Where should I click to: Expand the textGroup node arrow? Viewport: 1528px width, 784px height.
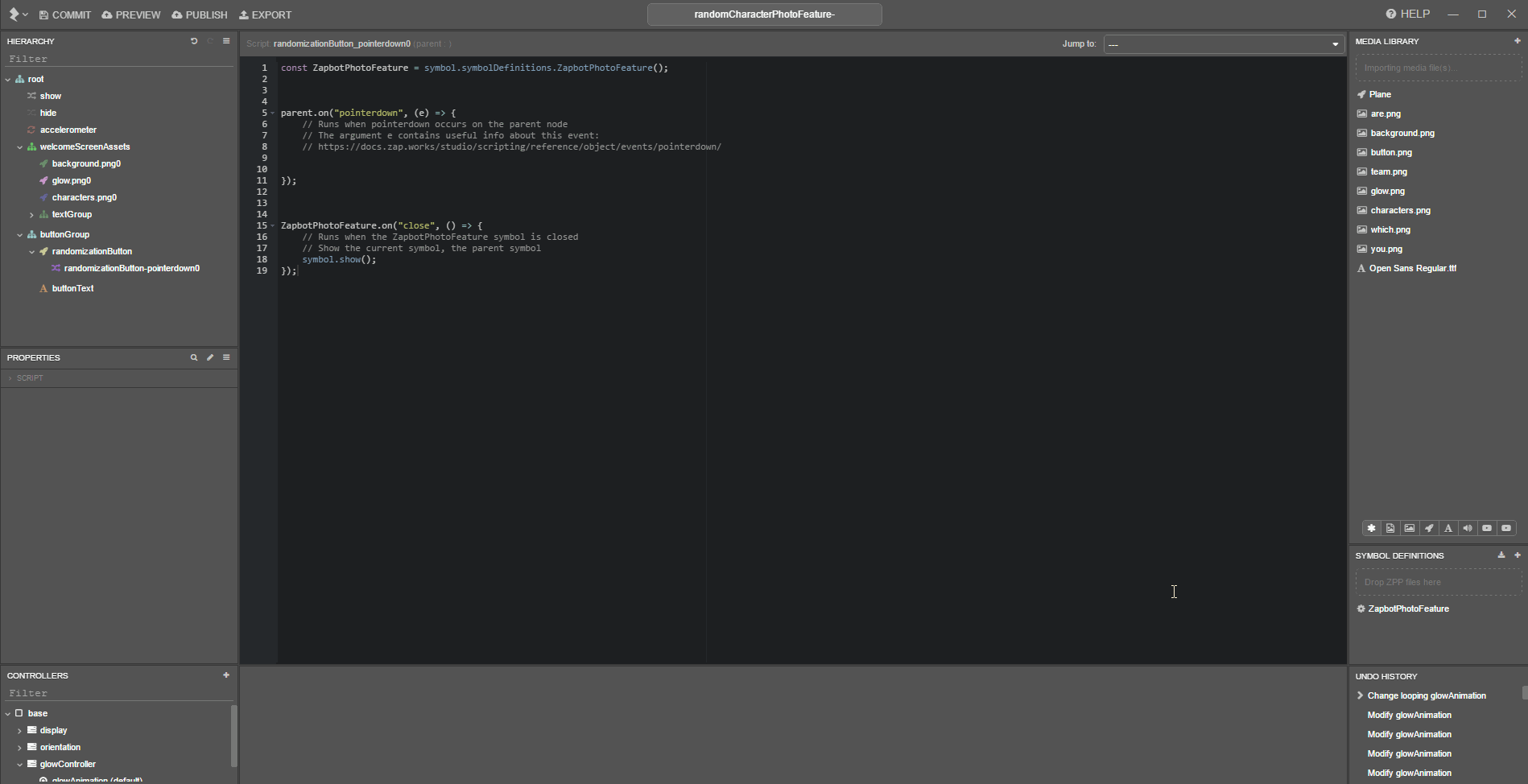pyautogui.click(x=31, y=214)
